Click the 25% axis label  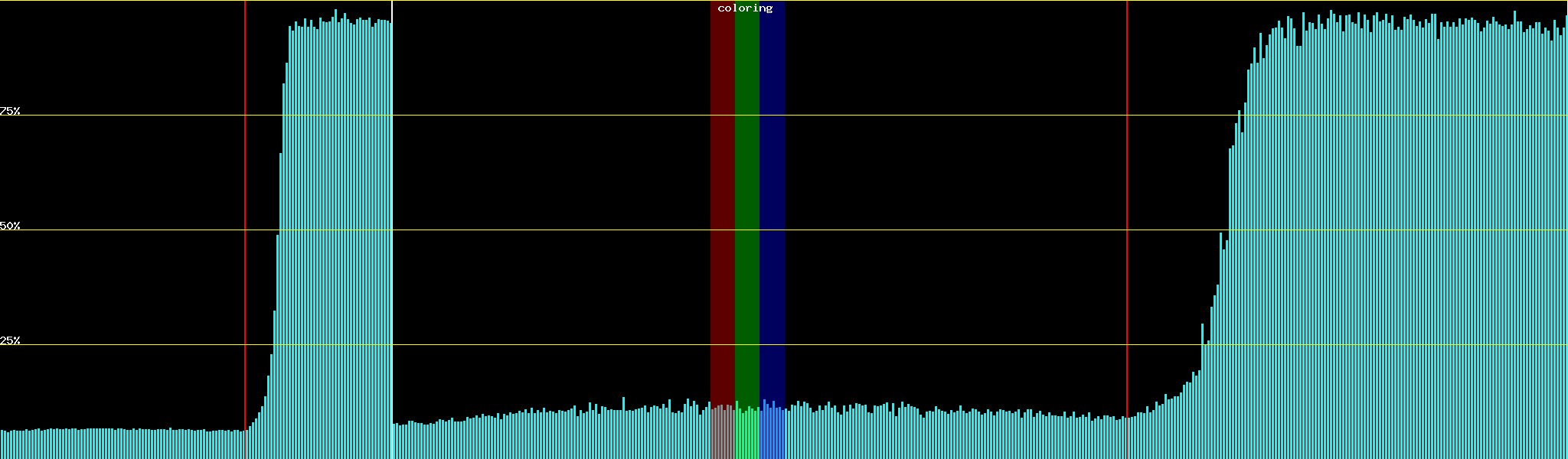10,340
